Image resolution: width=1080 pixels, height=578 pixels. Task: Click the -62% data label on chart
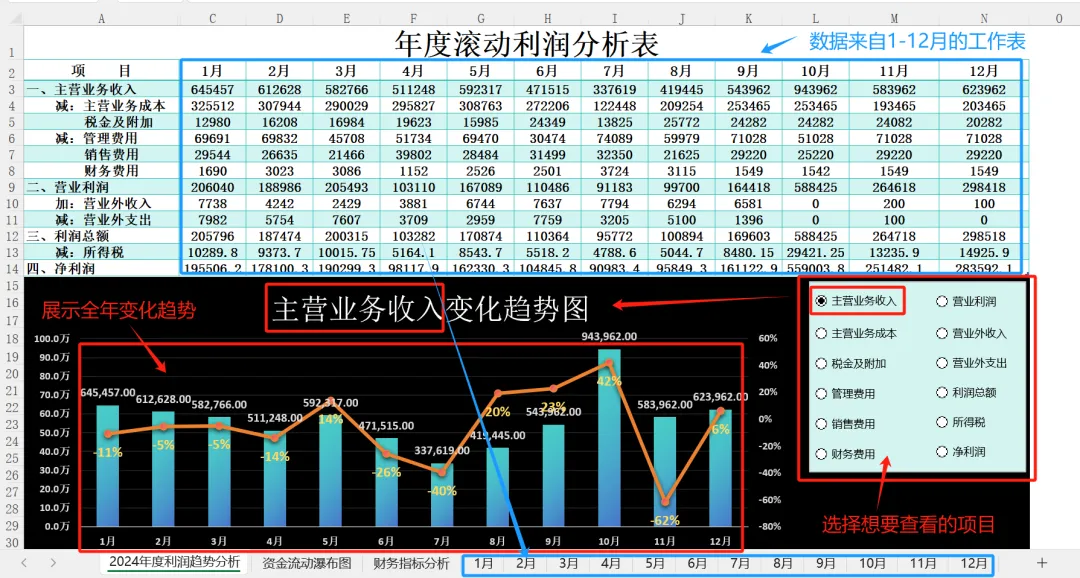pyautogui.click(x=665, y=520)
